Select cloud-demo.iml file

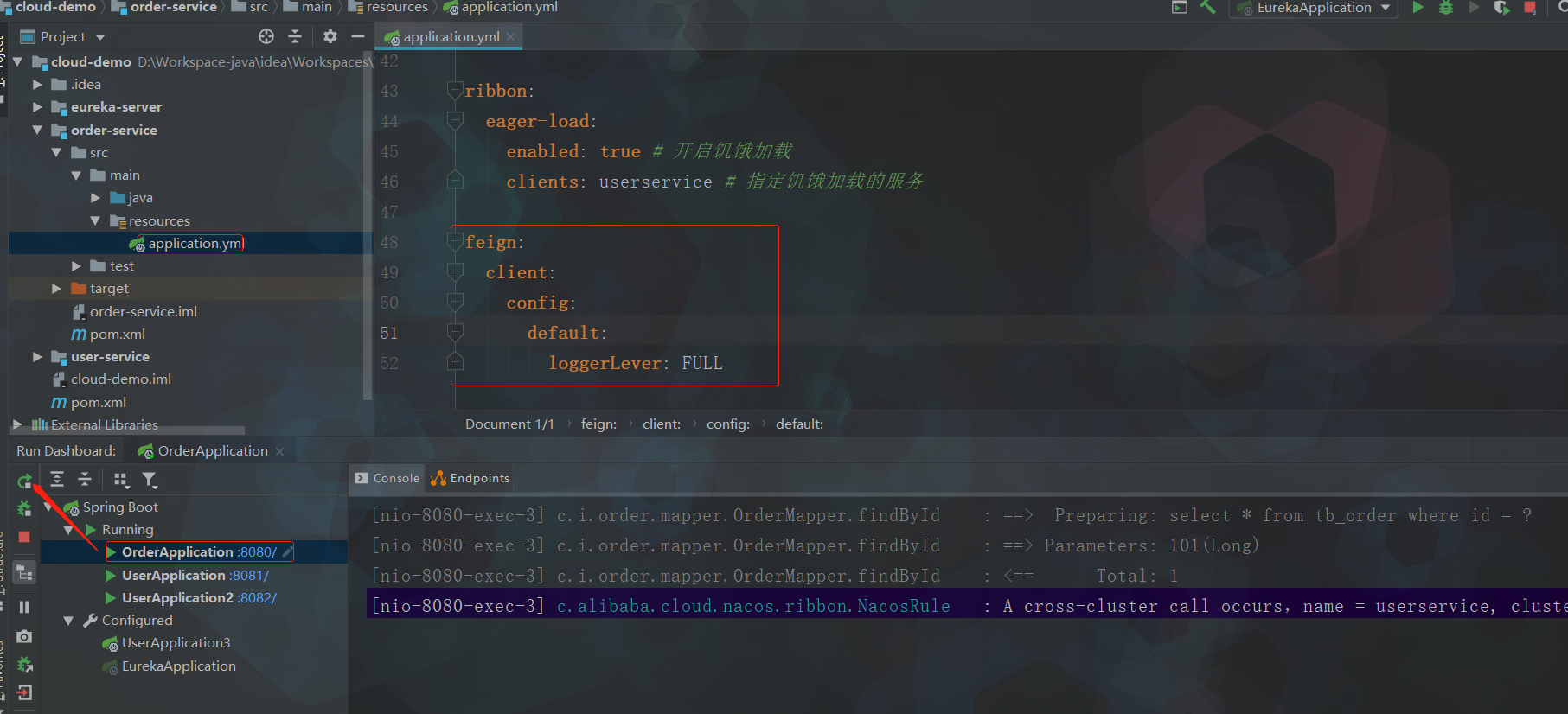[121, 379]
